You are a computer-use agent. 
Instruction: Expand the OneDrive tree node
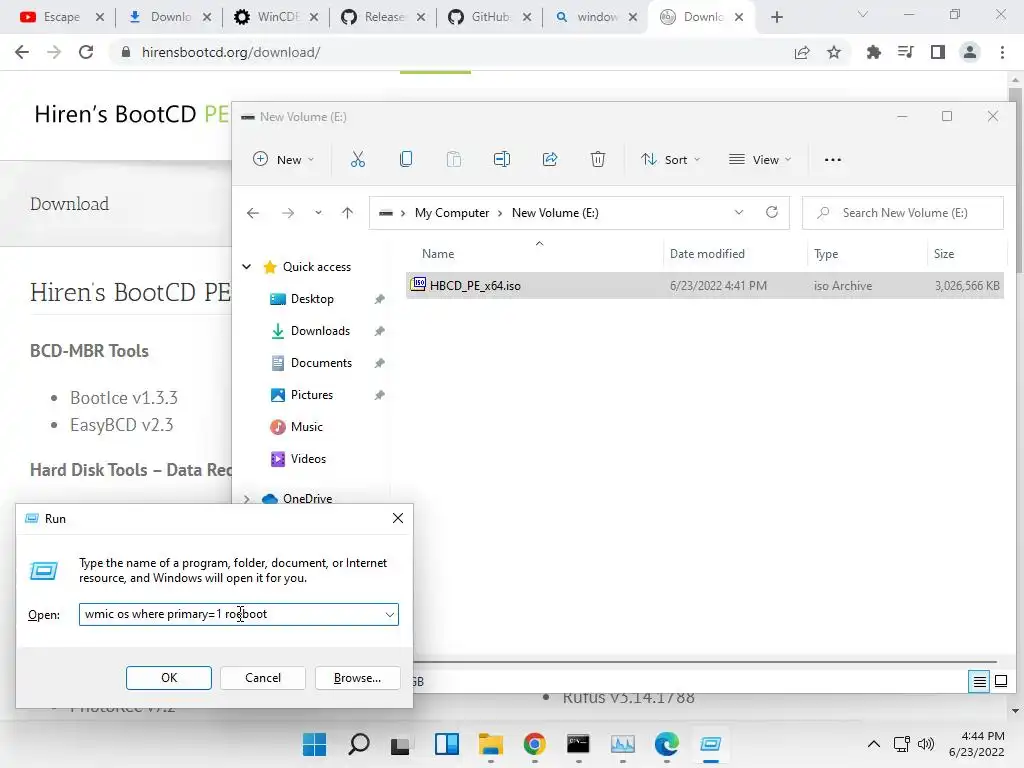coord(247,498)
